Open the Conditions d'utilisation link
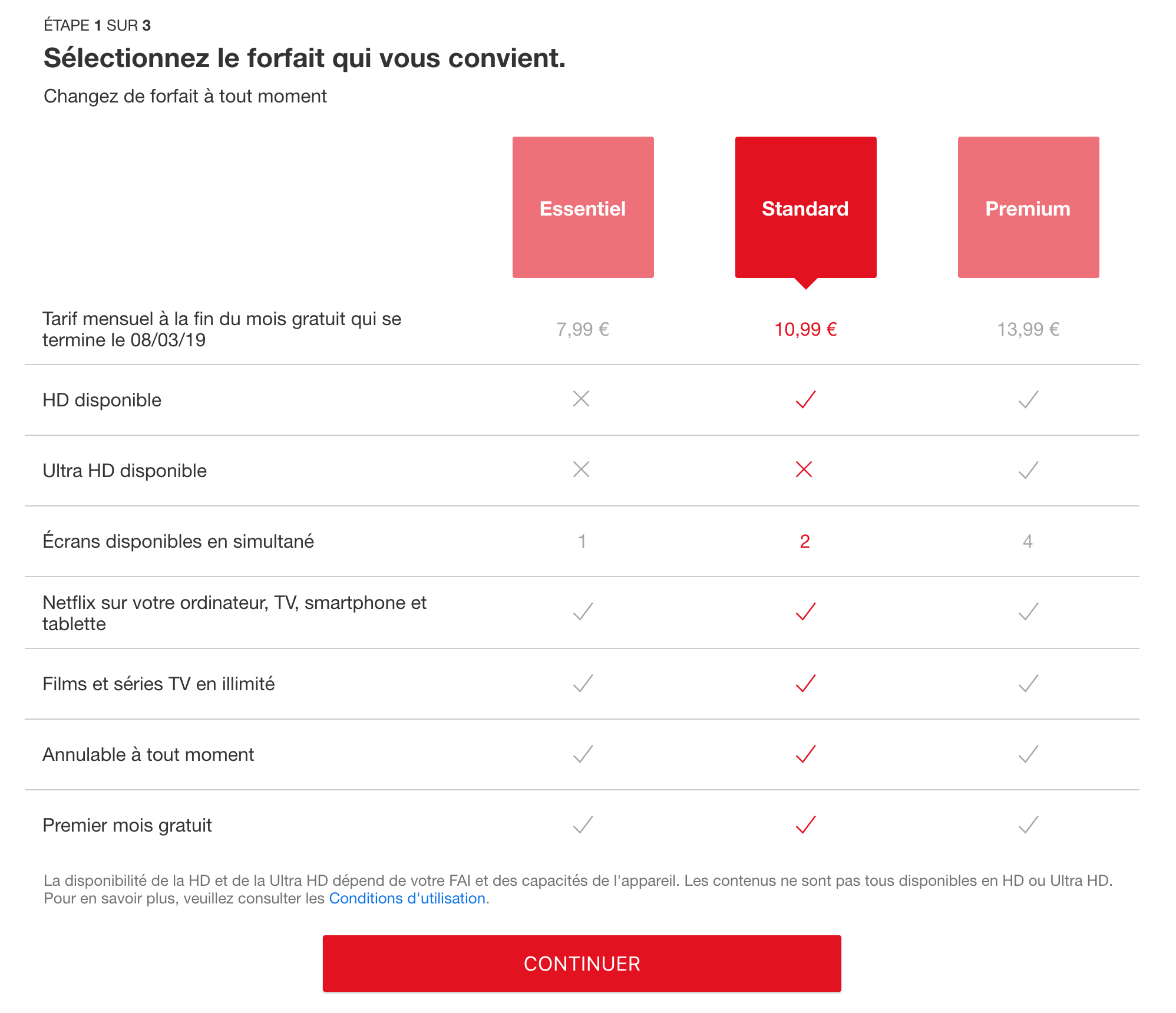1176x1013 pixels. 407,898
